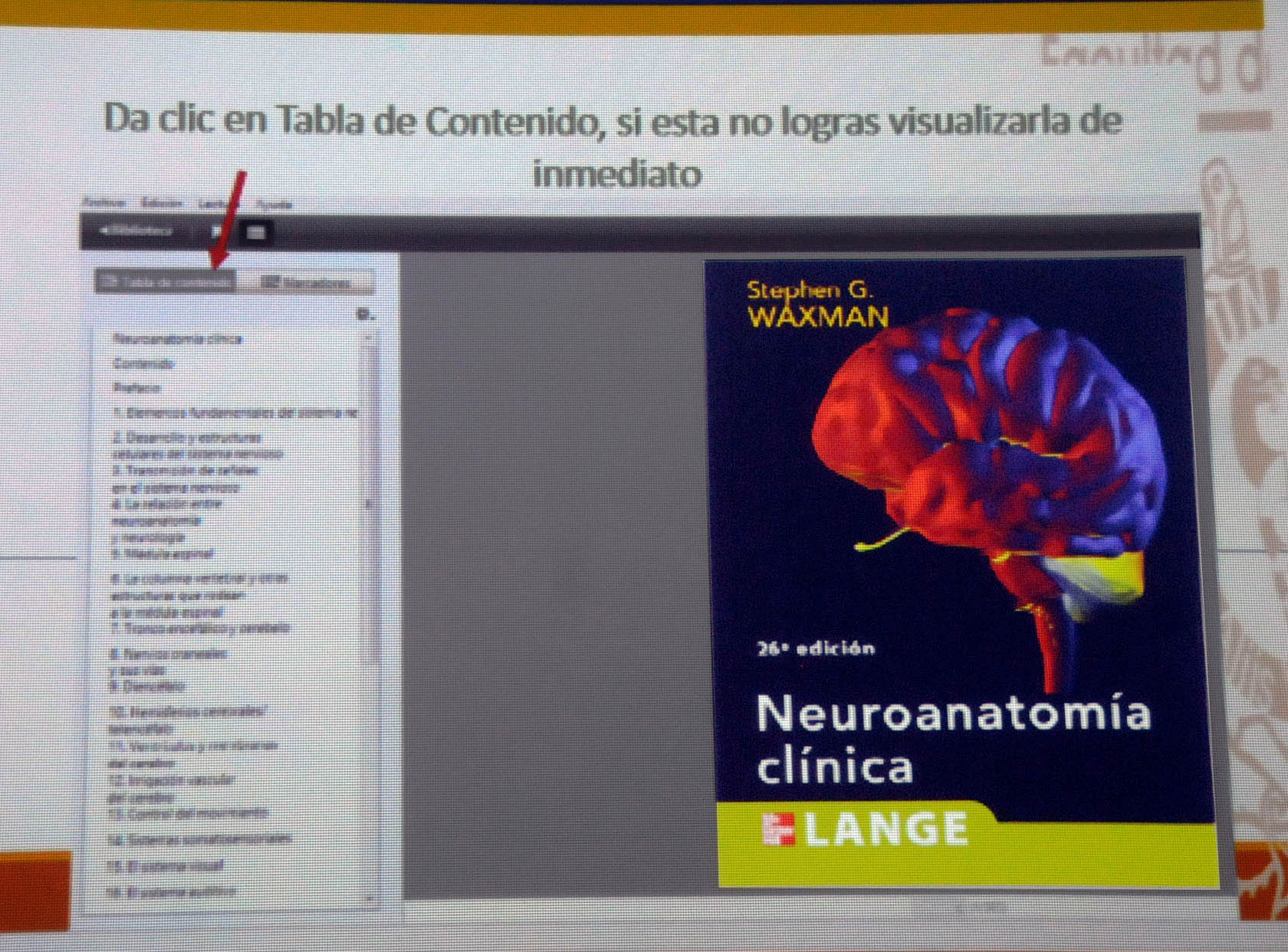Image resolution: width=1288 pixels, height=952 pixels.
Task: Open chapter 1 Elementos fundamentales del sistema nervioso
Action: (235, 412)
